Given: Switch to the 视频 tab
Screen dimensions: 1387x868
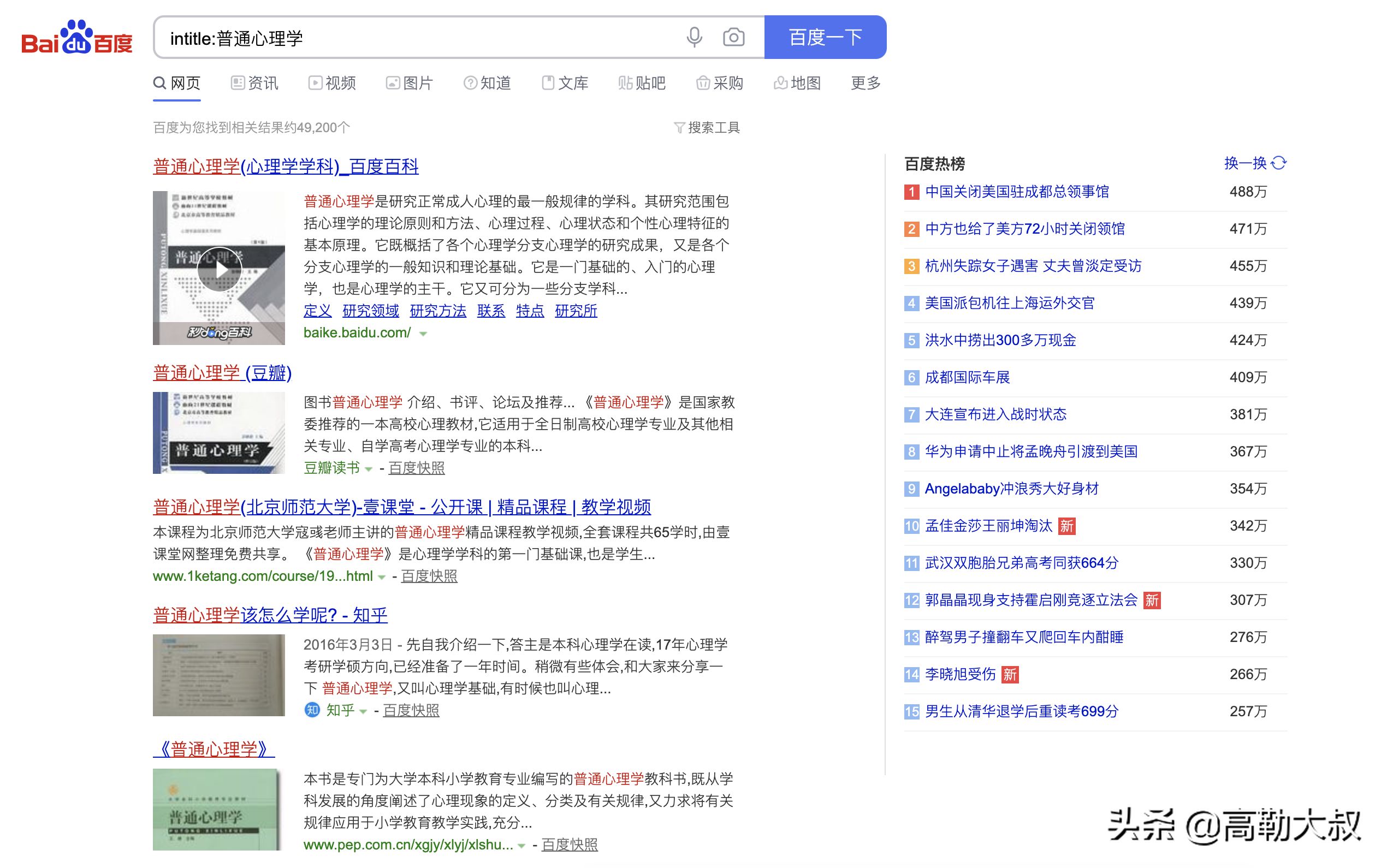Looking at the screenshot, I should pos(332,83).
